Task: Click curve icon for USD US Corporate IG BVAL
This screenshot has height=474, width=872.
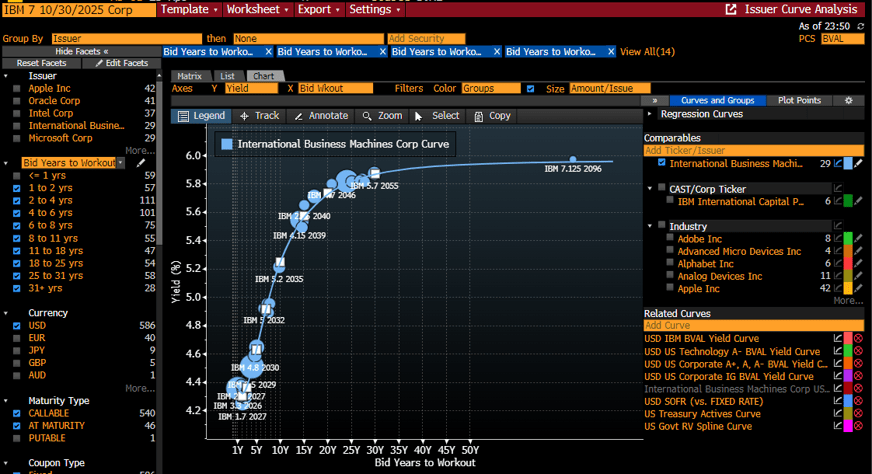Action: [x=838, y=376]
